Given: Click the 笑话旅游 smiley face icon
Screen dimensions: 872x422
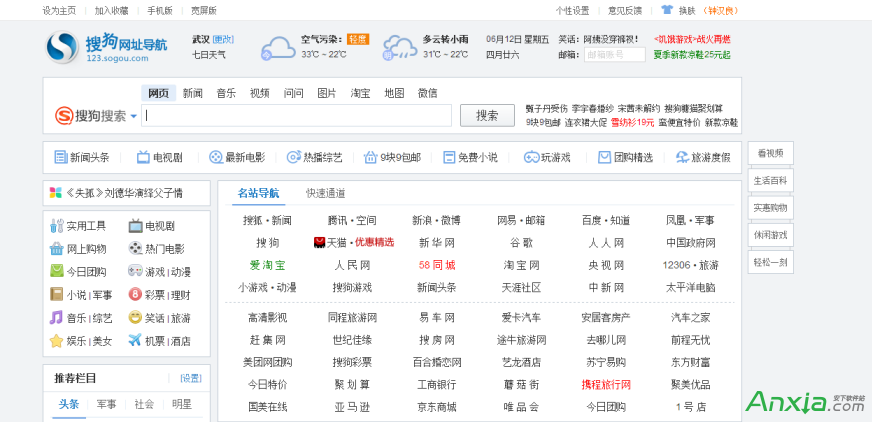Looking at the screenshot, I should 135,317.
